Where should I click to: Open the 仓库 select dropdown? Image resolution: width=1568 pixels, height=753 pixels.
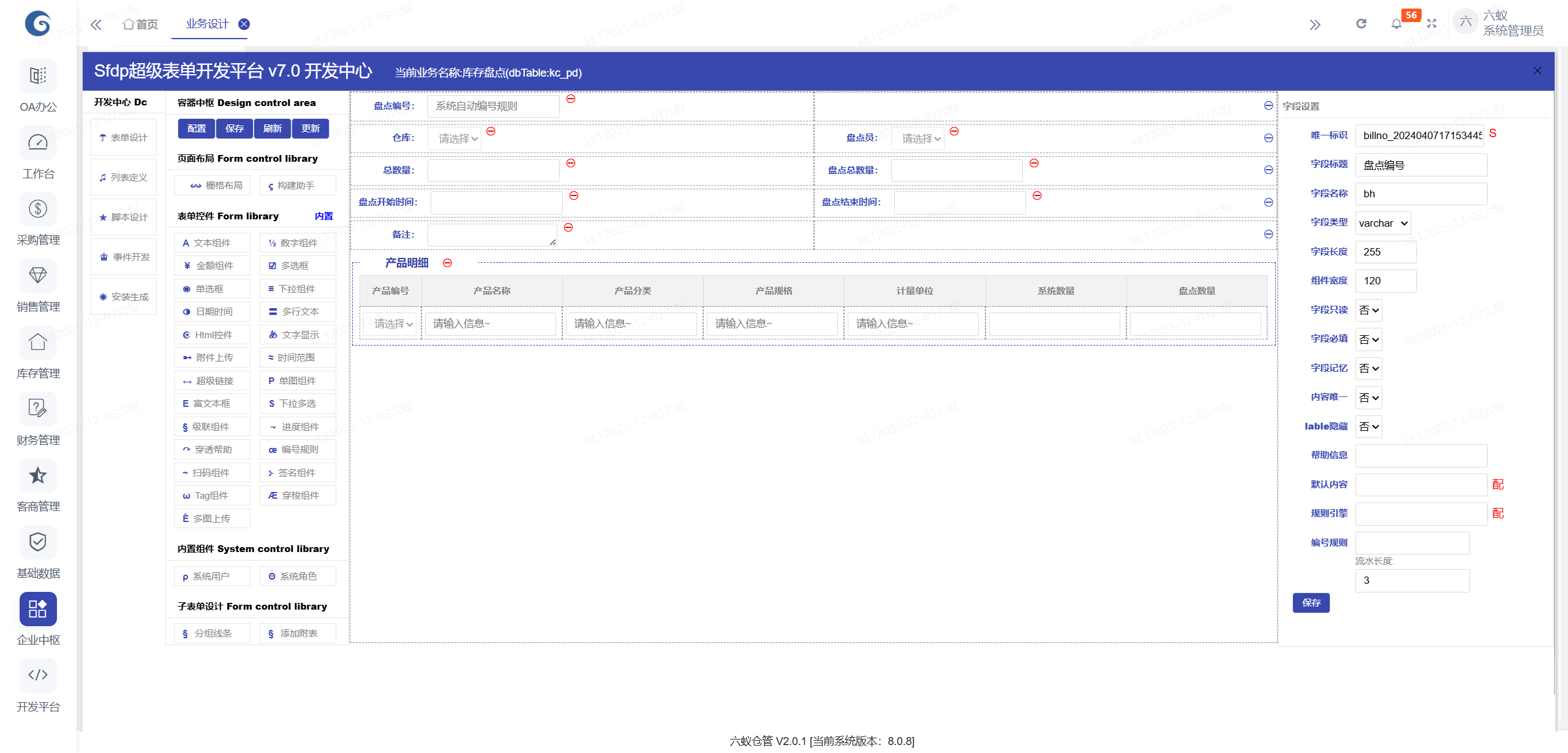pyautogui.click(x=454, y=139)
